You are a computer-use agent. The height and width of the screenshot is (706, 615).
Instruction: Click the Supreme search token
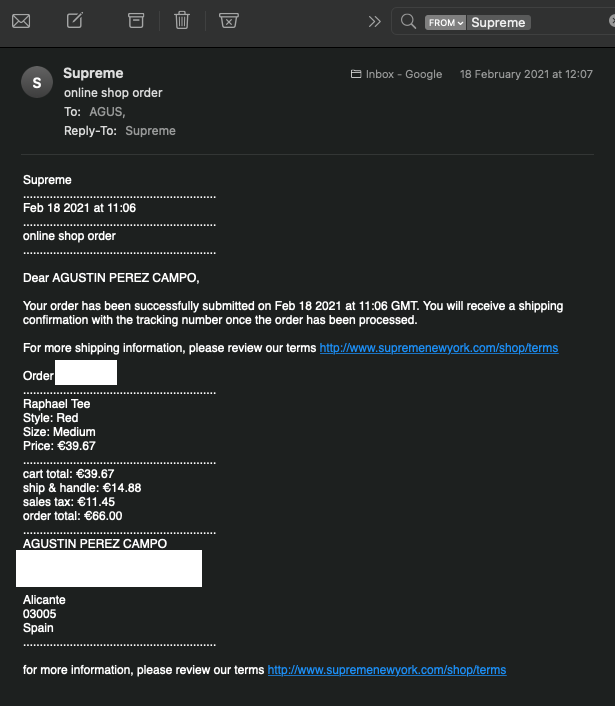coord(498,23)
